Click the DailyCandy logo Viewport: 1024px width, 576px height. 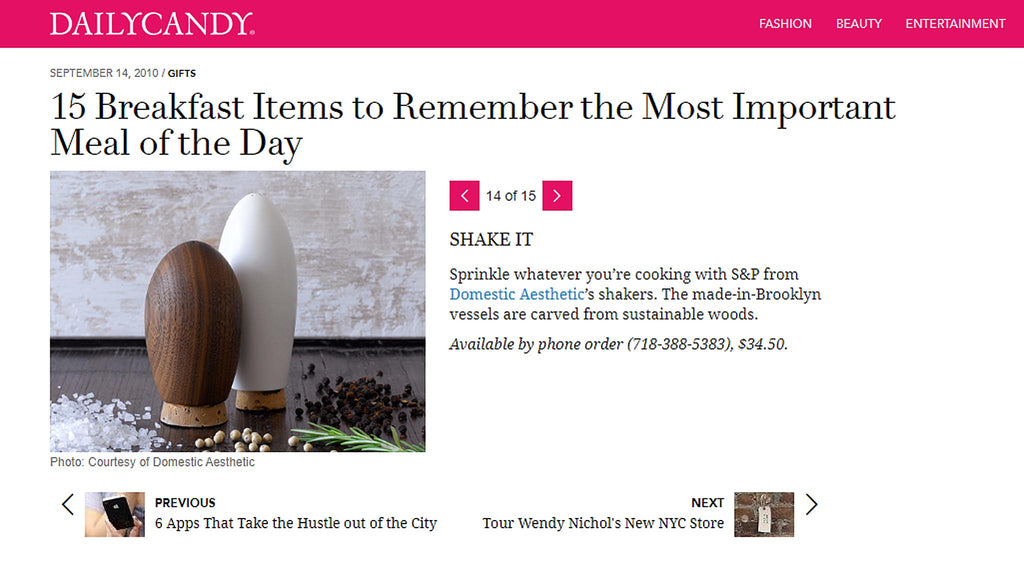[152, 24]
